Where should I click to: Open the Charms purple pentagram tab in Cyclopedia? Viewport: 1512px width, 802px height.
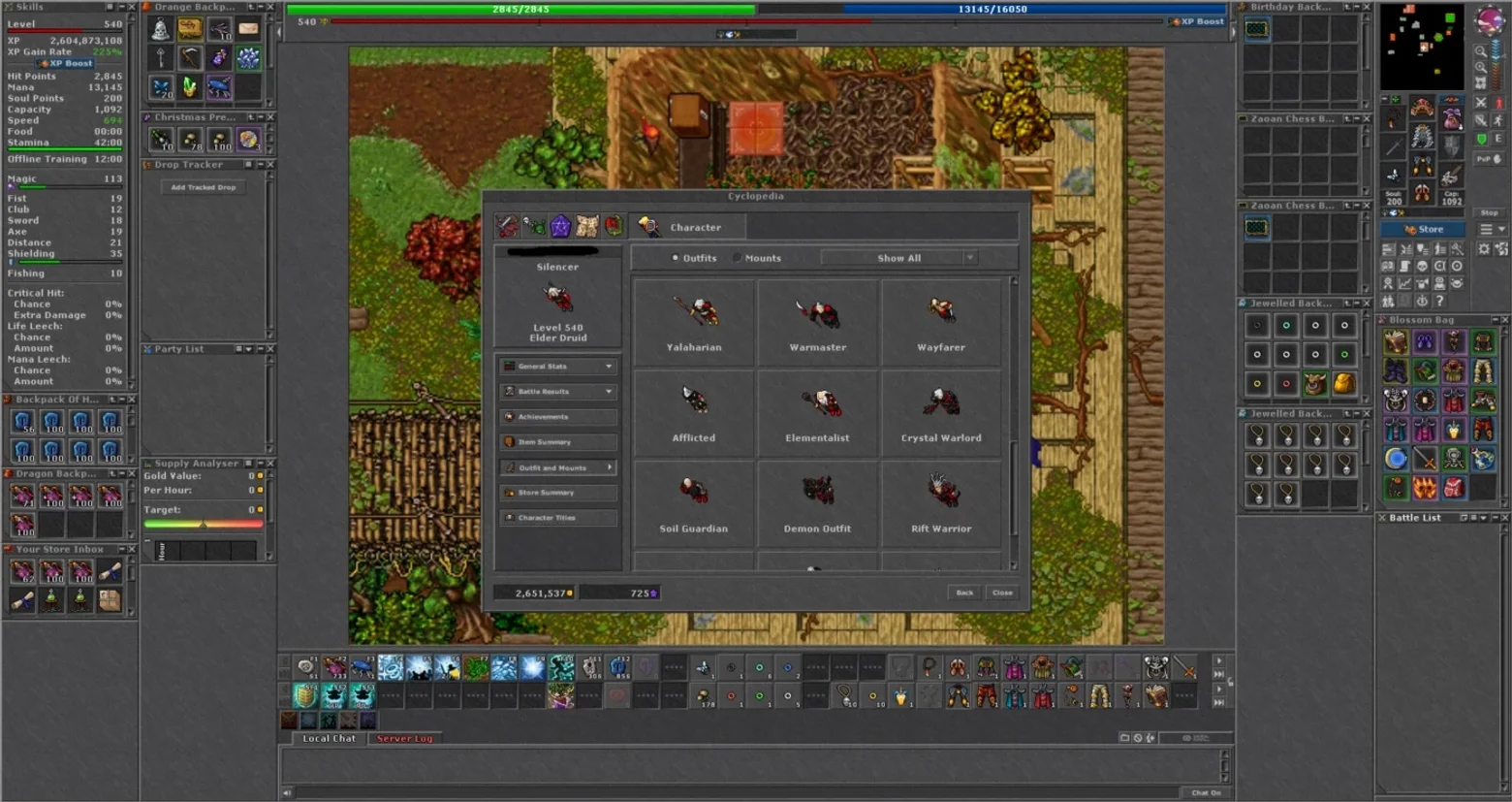pyautogui.click(x=560, y=227)
